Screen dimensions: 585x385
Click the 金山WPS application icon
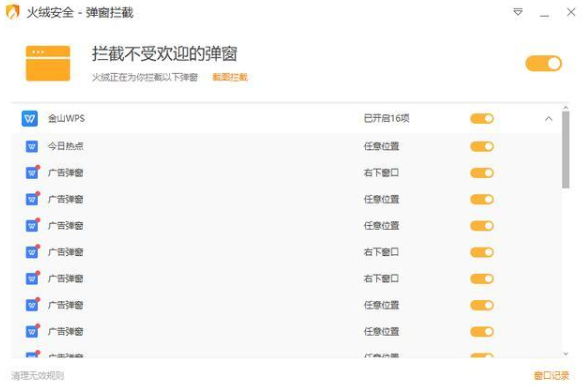(29, 119)
